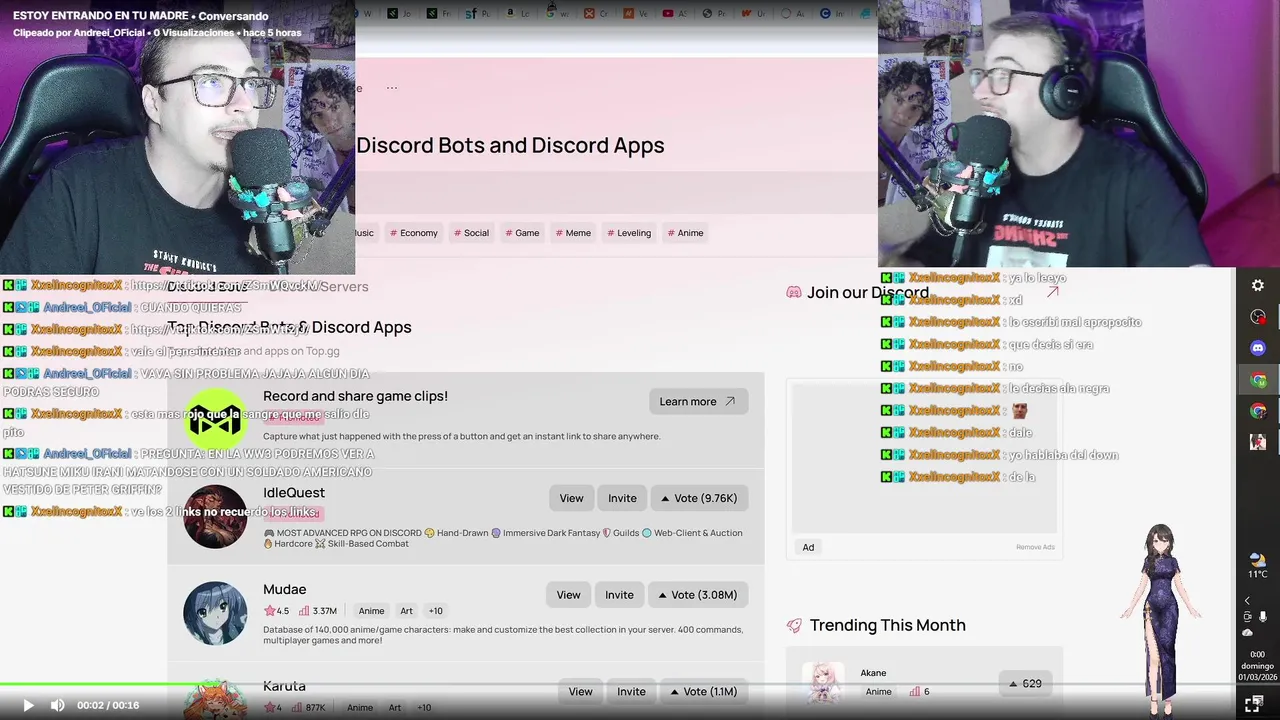Click the microphone icon in the system tray
Screen dimensions: 1280x720
click(1263, 617)
